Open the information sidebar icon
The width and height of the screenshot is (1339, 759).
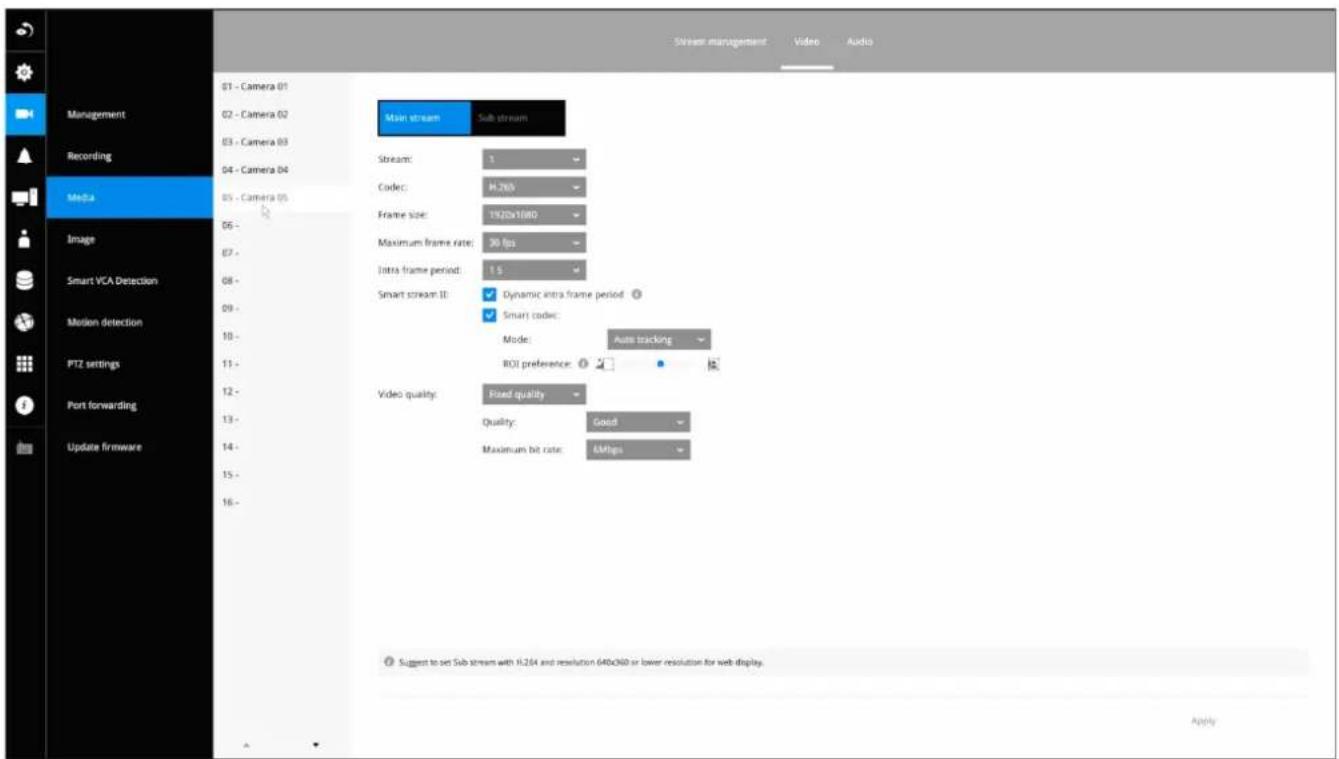24,405
